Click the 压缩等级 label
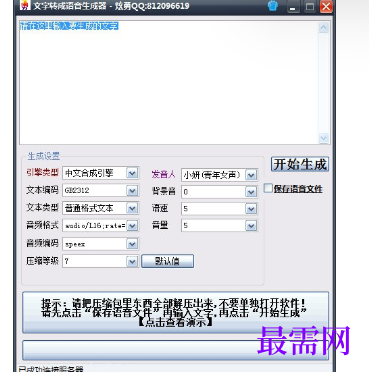 (42, 261)
